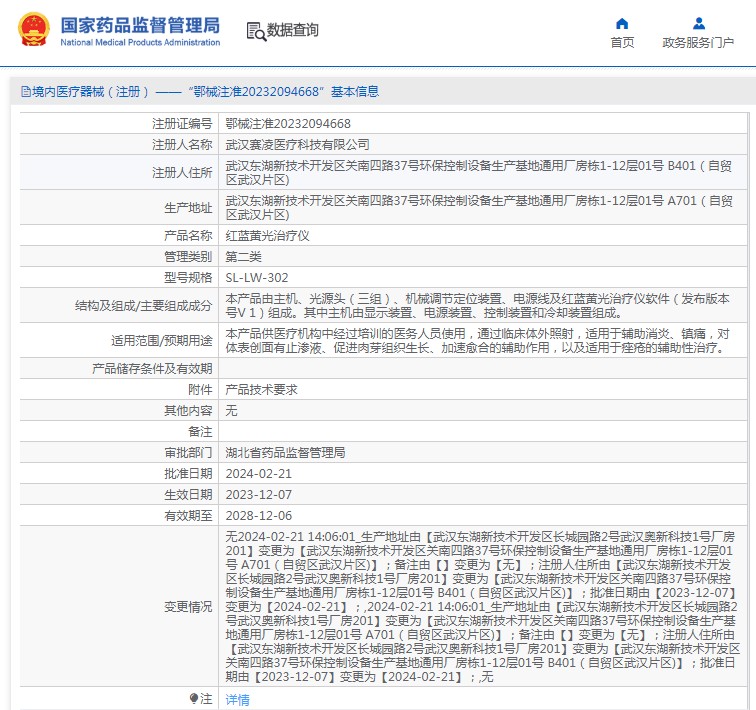Click the national emblem logo

click(34, 30)
